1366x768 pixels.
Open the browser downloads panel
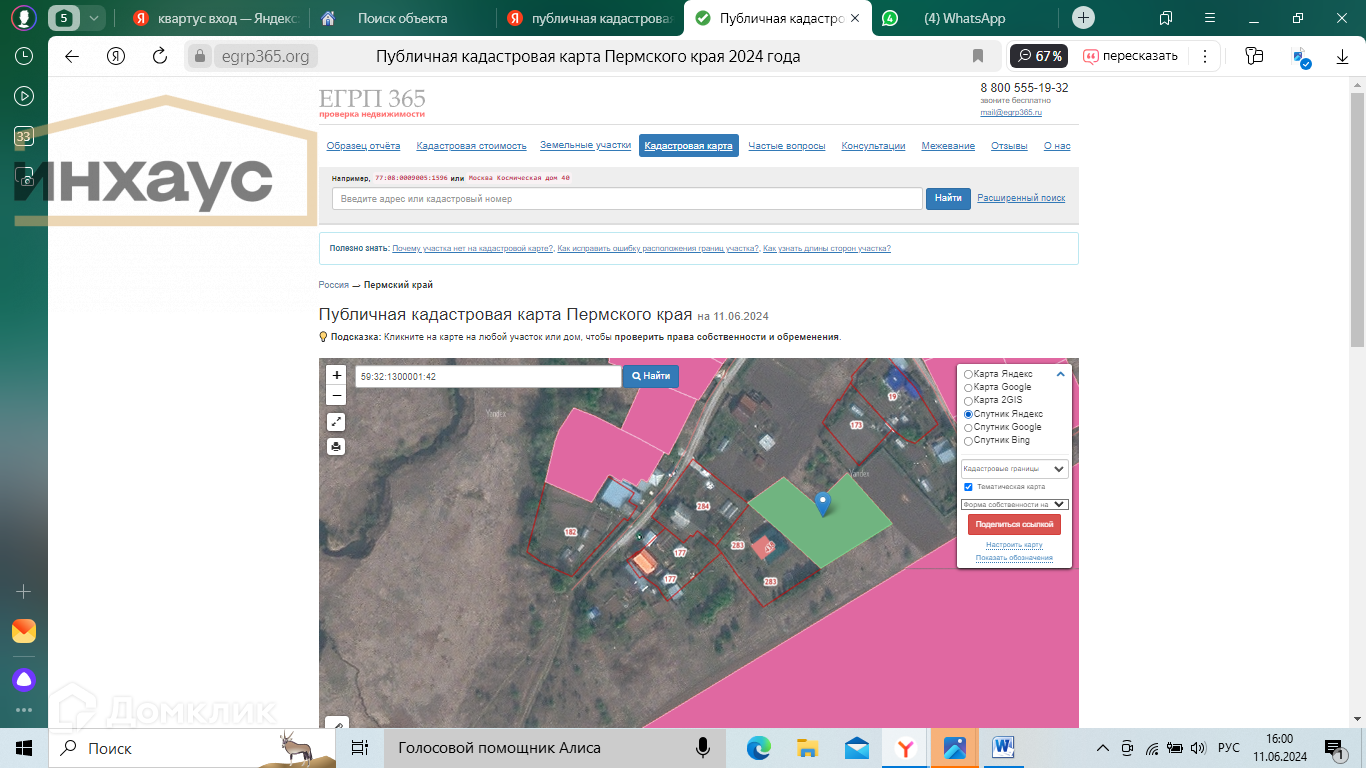(x=1343, y=56)
